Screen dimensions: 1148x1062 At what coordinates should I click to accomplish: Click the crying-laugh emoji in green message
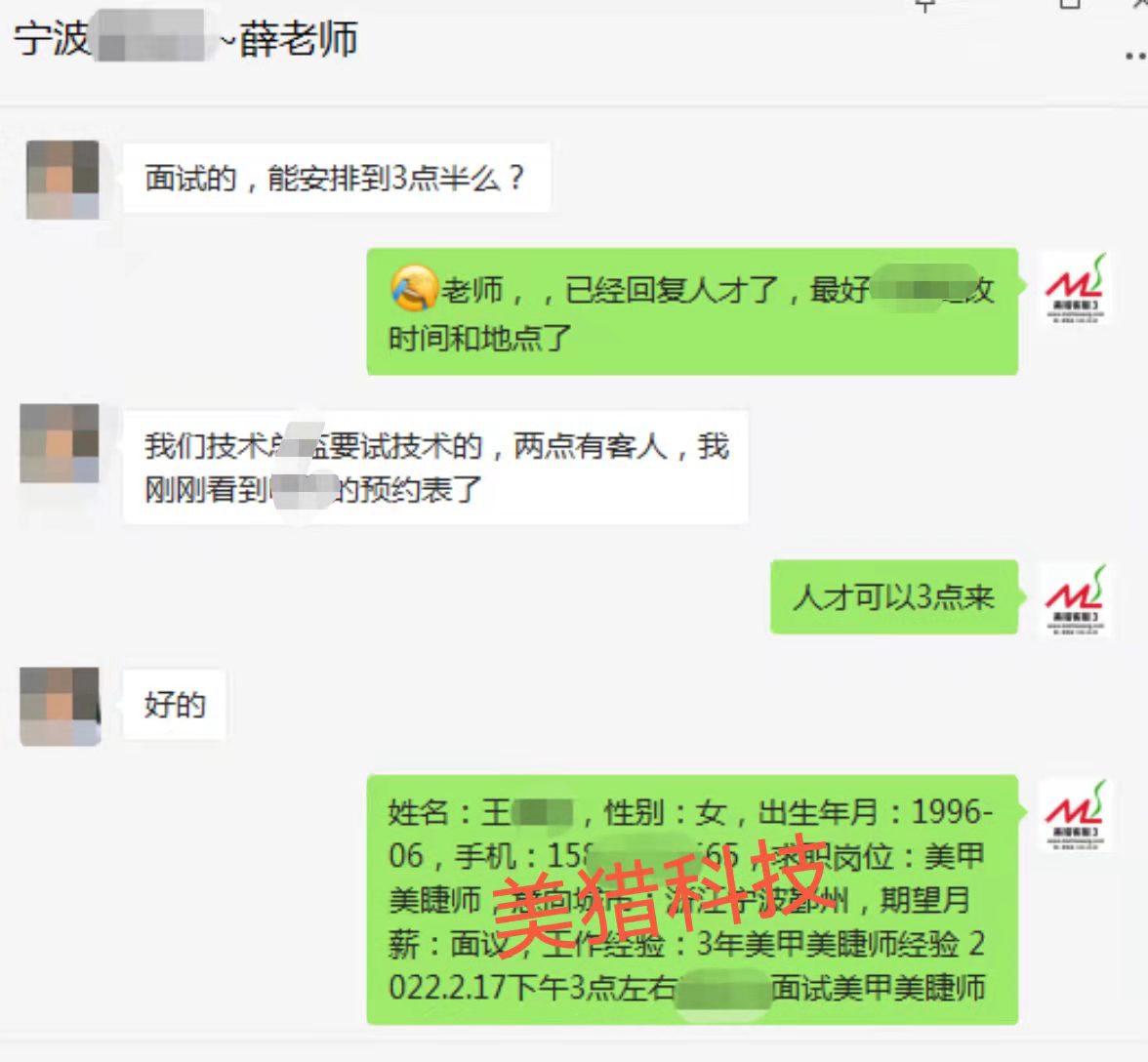[414, 288]
